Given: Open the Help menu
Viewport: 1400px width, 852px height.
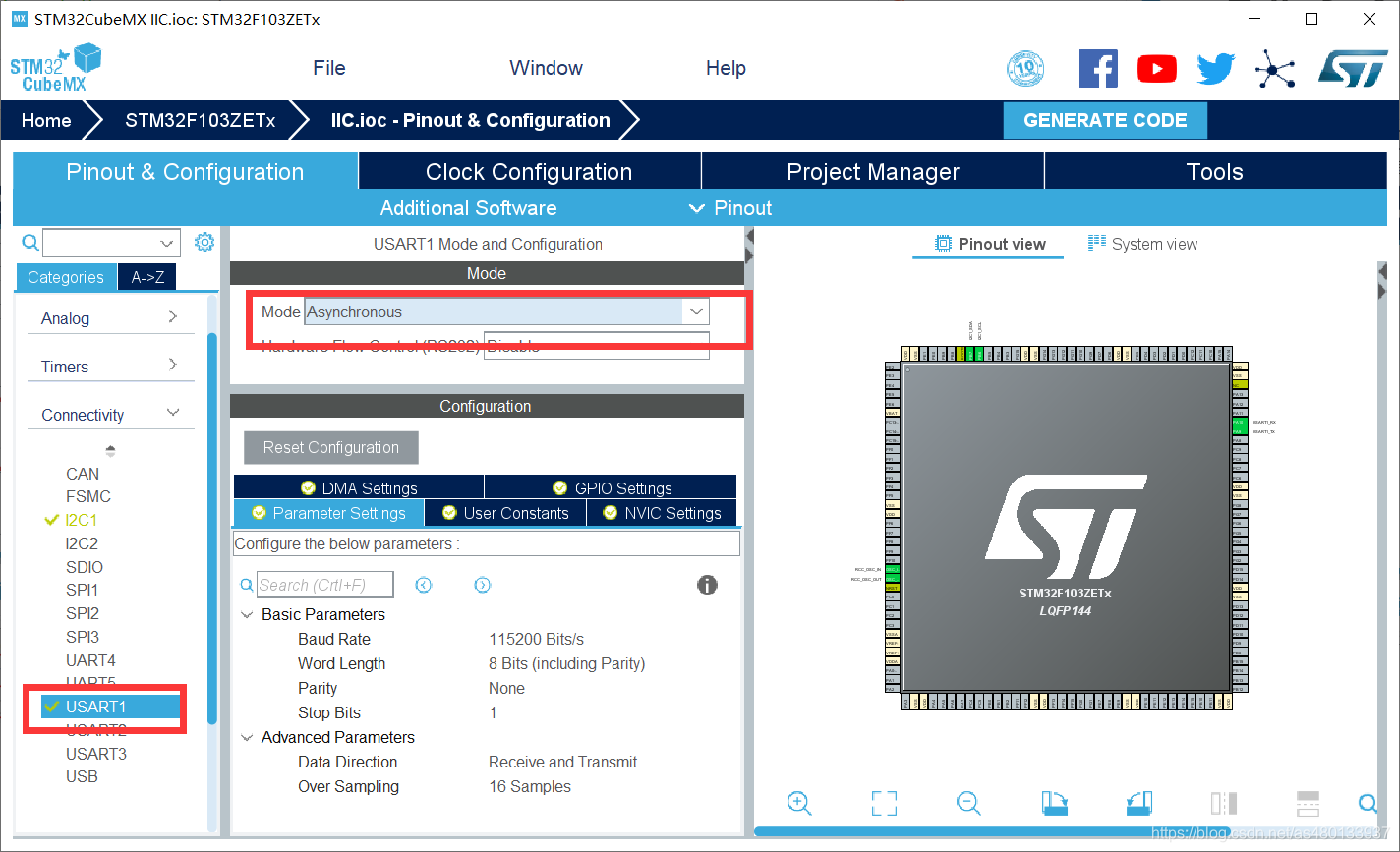Looking at the screenshot, I should [726, 68].
